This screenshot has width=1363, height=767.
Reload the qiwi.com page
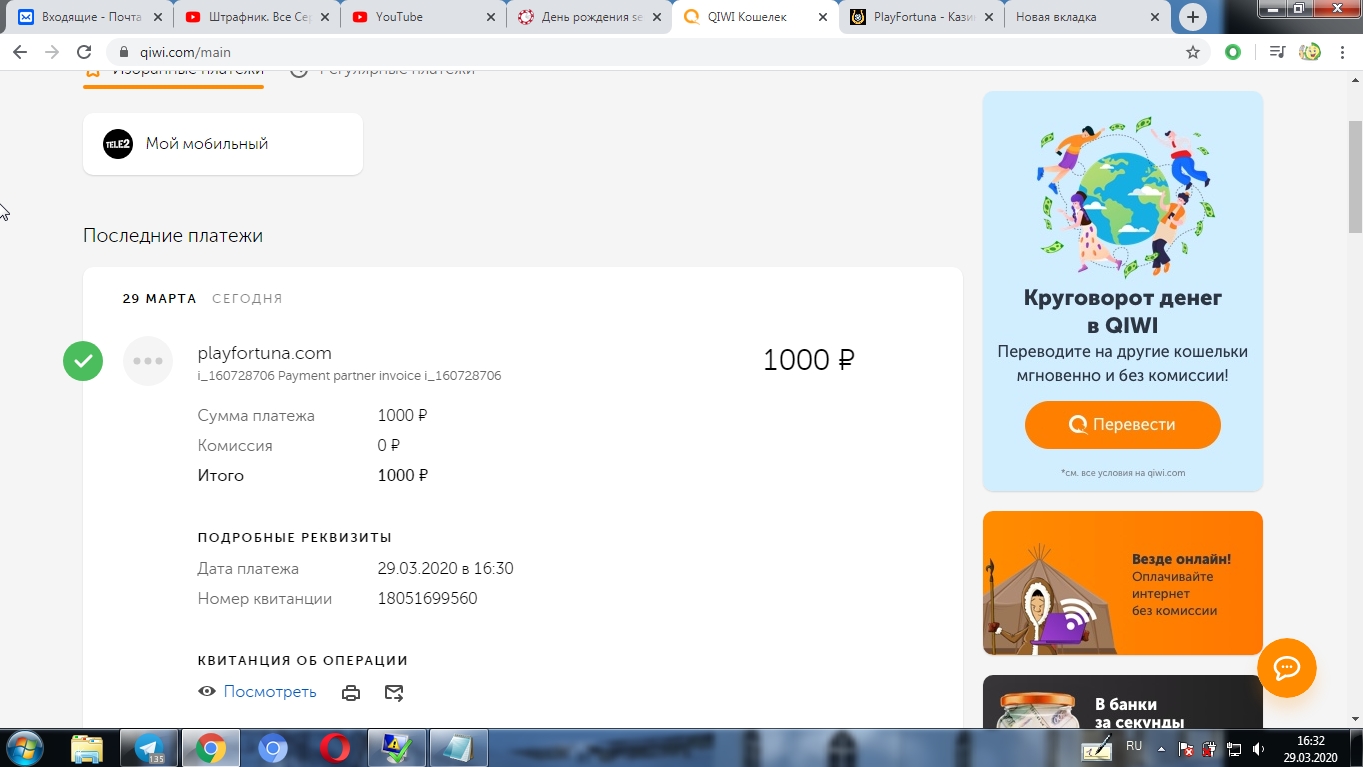pyautogui.click(x=84, y=52)
